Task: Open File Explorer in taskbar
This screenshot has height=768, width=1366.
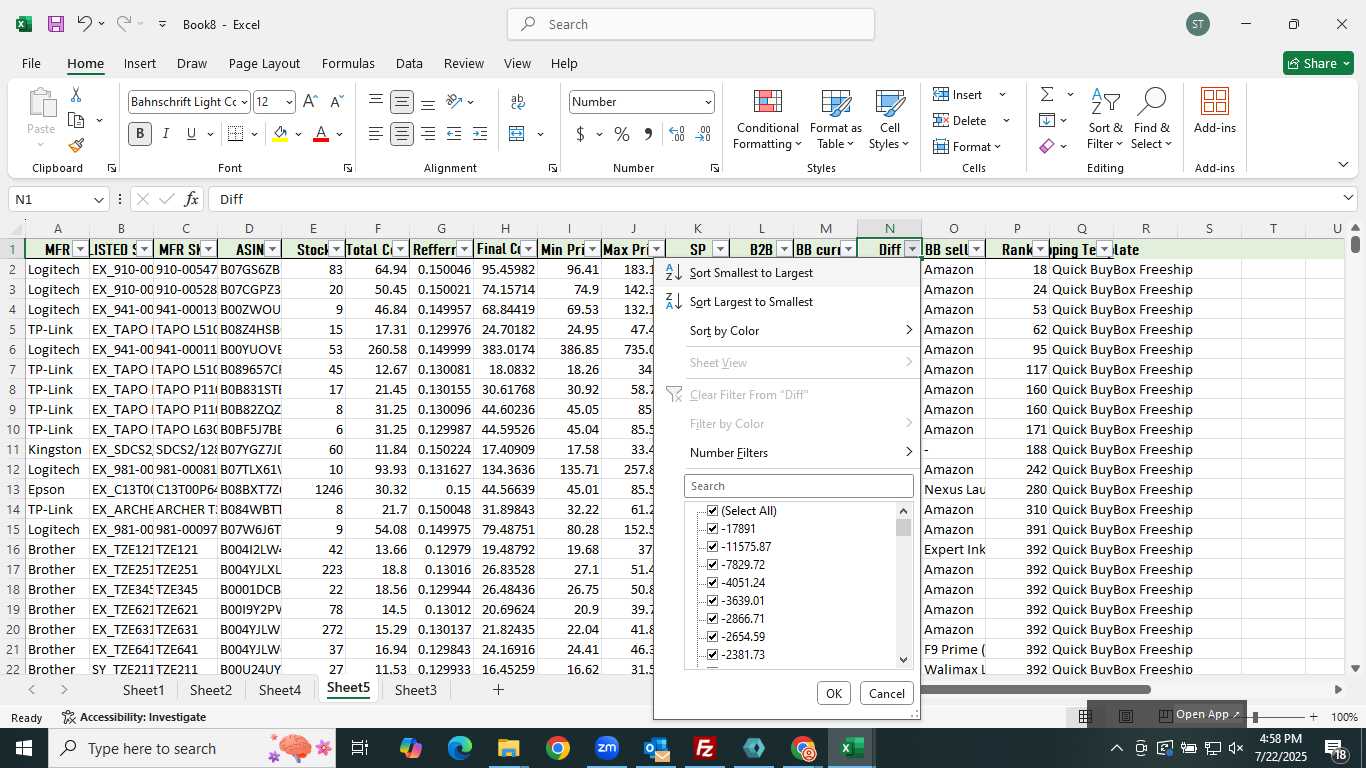Action: coord(509,748)
